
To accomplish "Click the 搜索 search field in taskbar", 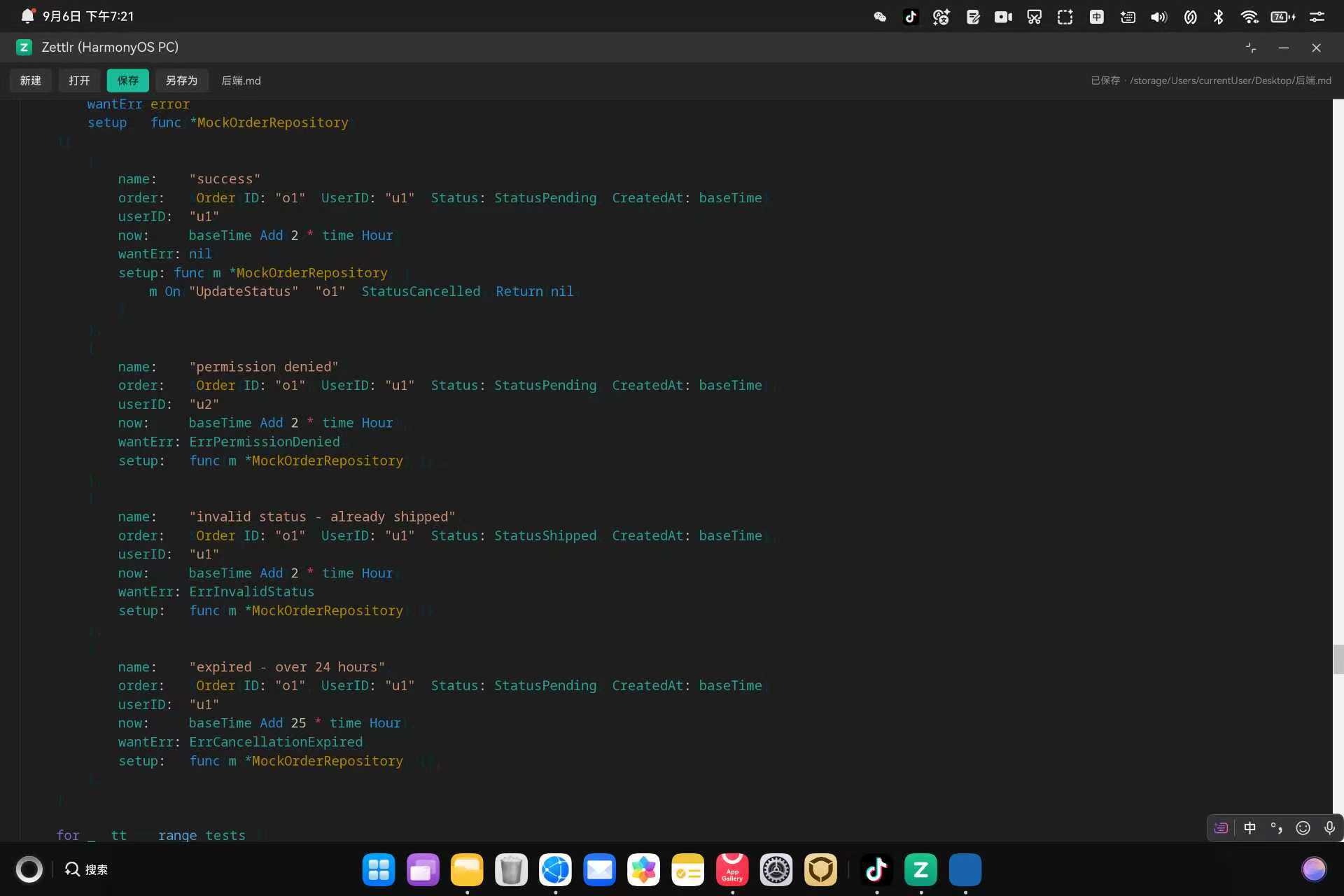I will [x=87, y=869].
